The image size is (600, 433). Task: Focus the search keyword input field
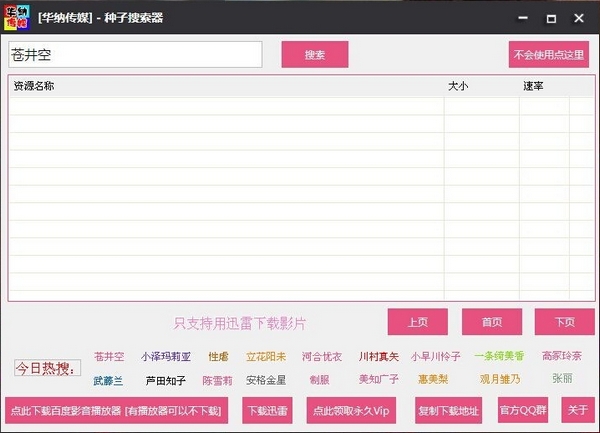[134, 55]
